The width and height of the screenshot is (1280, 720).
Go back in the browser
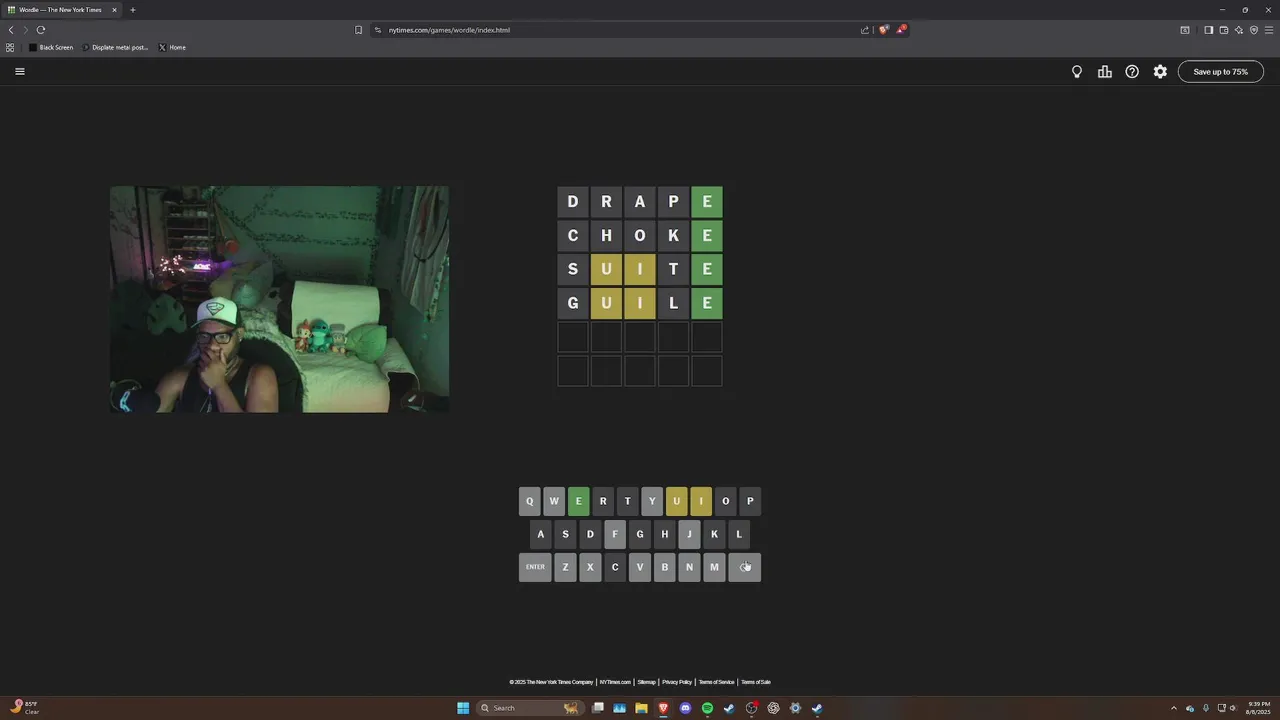11,30
